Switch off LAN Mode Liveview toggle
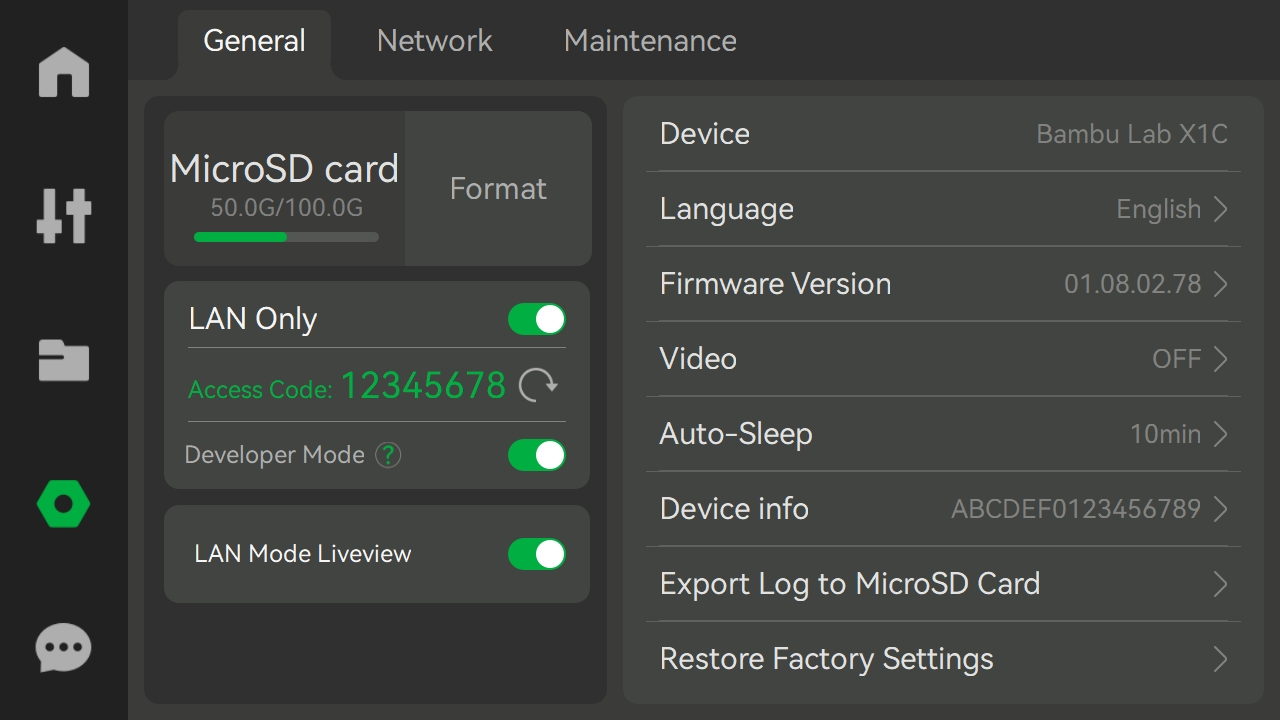This screenshot has height=720, width=1280. coord(537,554)
